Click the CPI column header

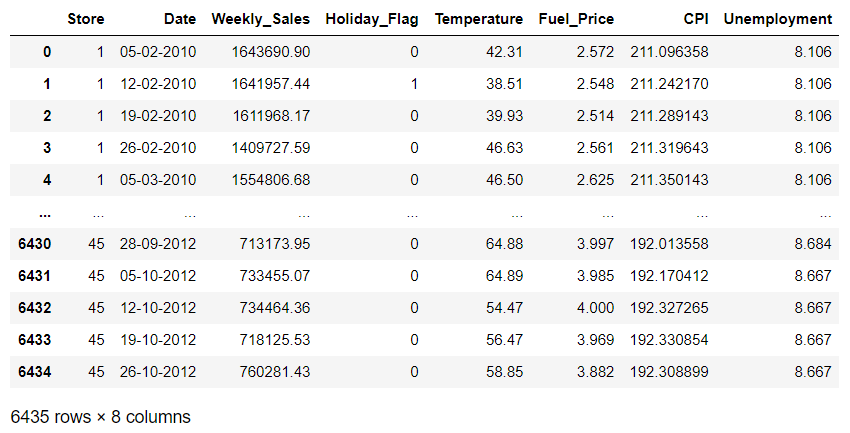(x=696, y=19)
